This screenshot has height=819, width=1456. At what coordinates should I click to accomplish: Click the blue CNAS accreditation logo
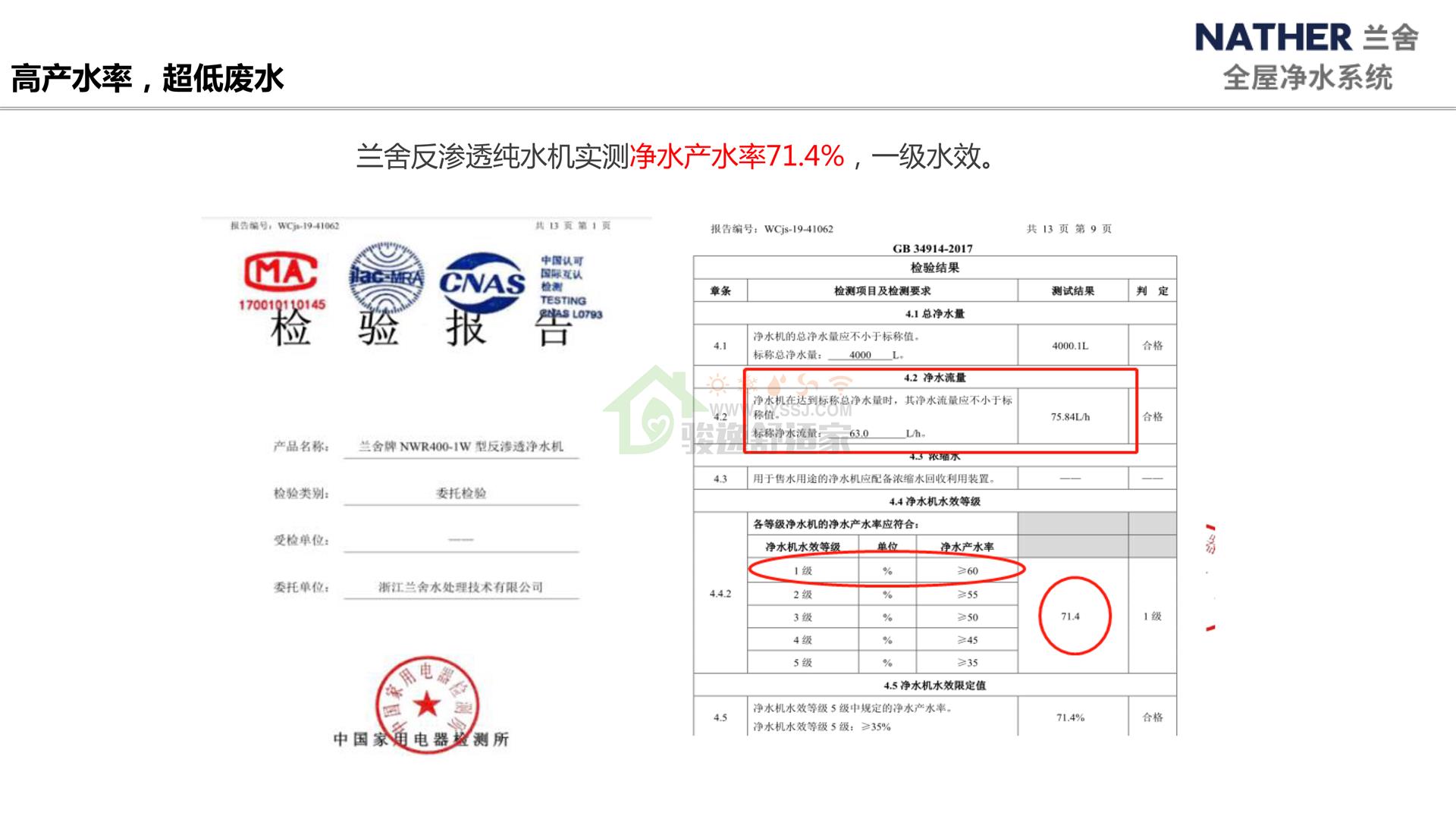482,282
